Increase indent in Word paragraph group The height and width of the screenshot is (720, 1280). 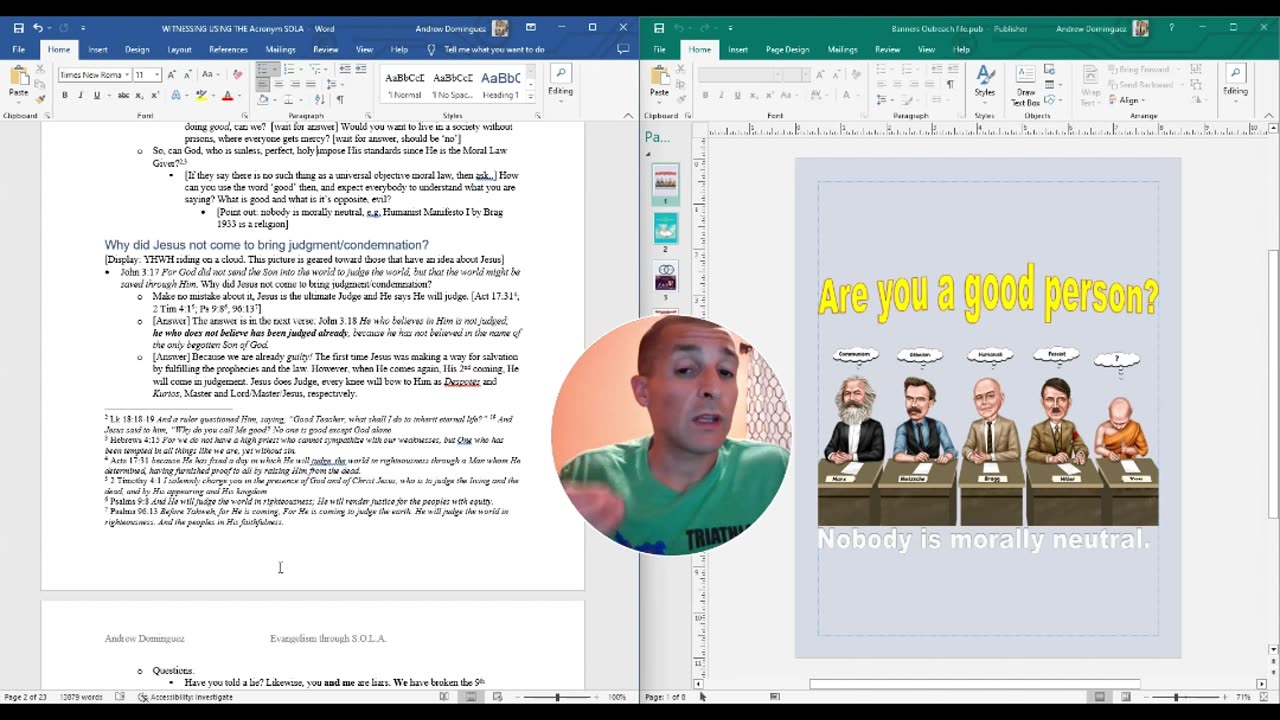pos(360,69)
